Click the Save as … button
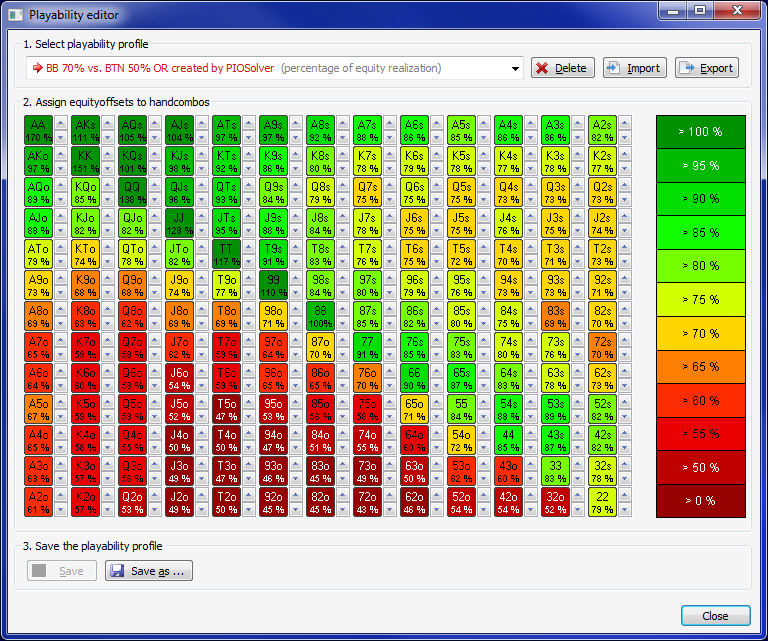Screen dimensions: 768x641 (149, 571)
